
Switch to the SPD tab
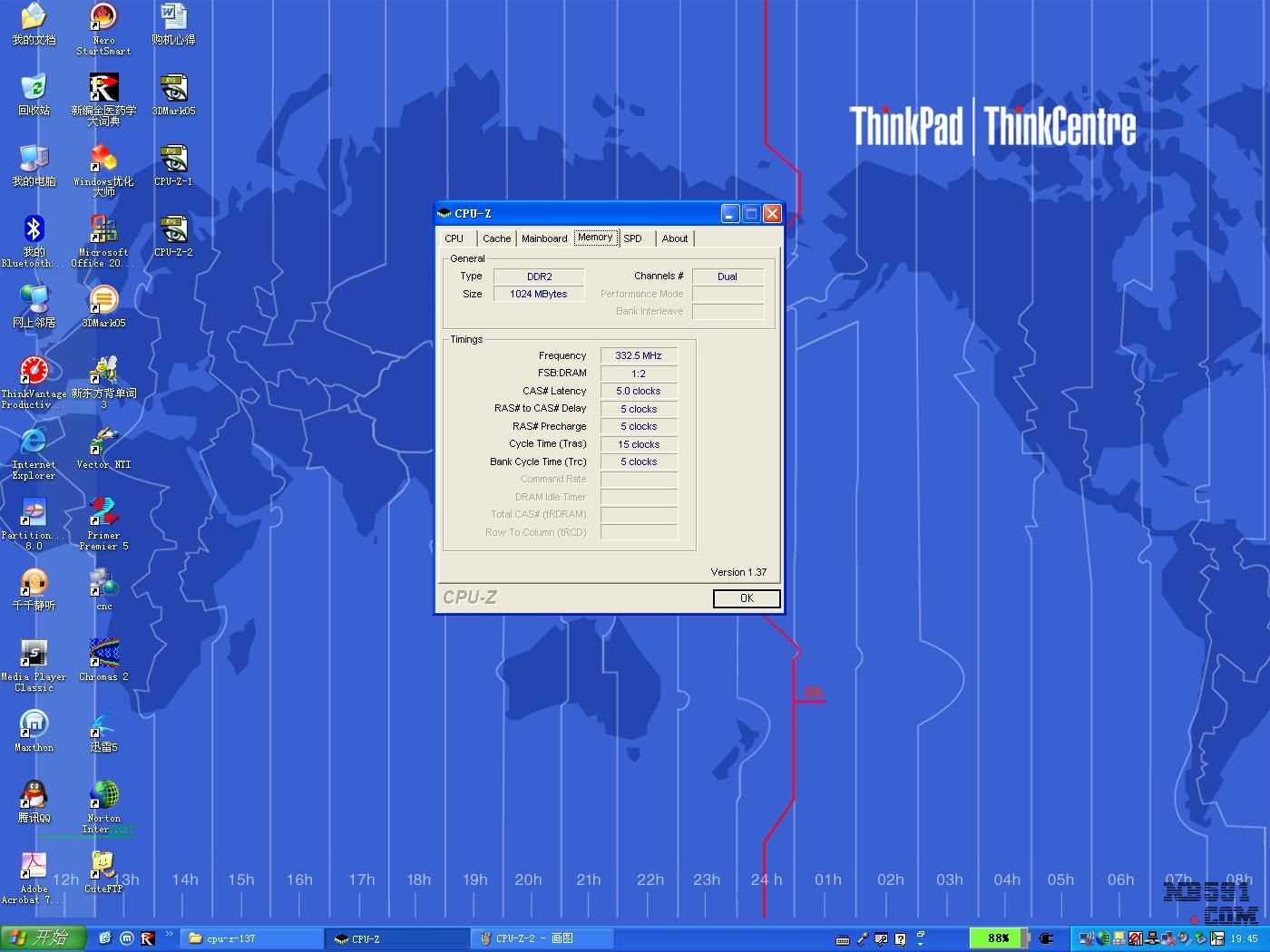632,238
